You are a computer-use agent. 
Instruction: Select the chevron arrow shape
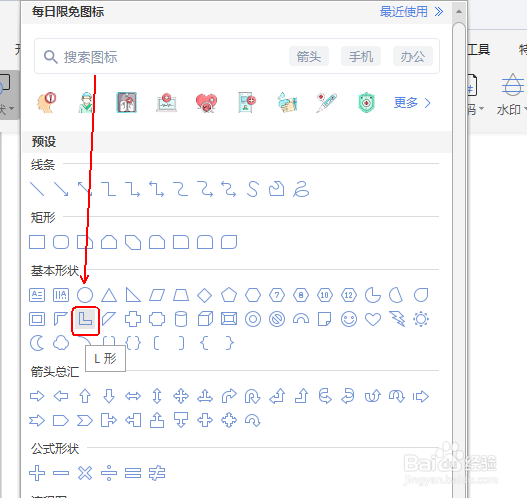85,420
